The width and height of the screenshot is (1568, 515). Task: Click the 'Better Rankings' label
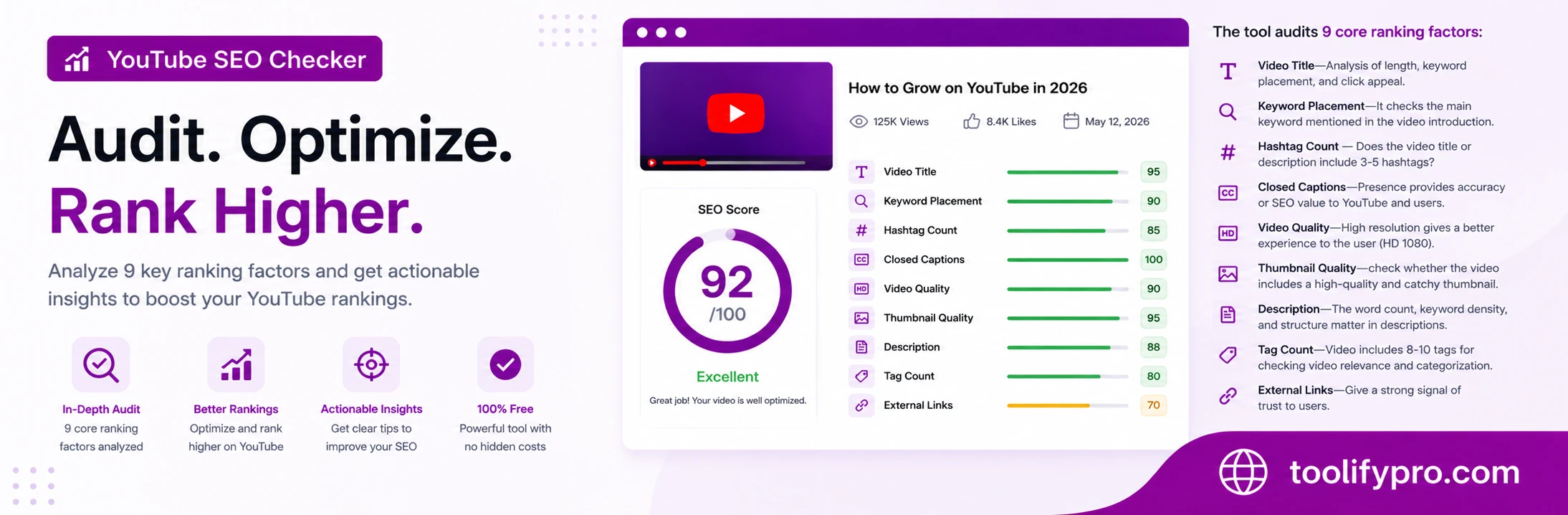(x=236, y=409)
